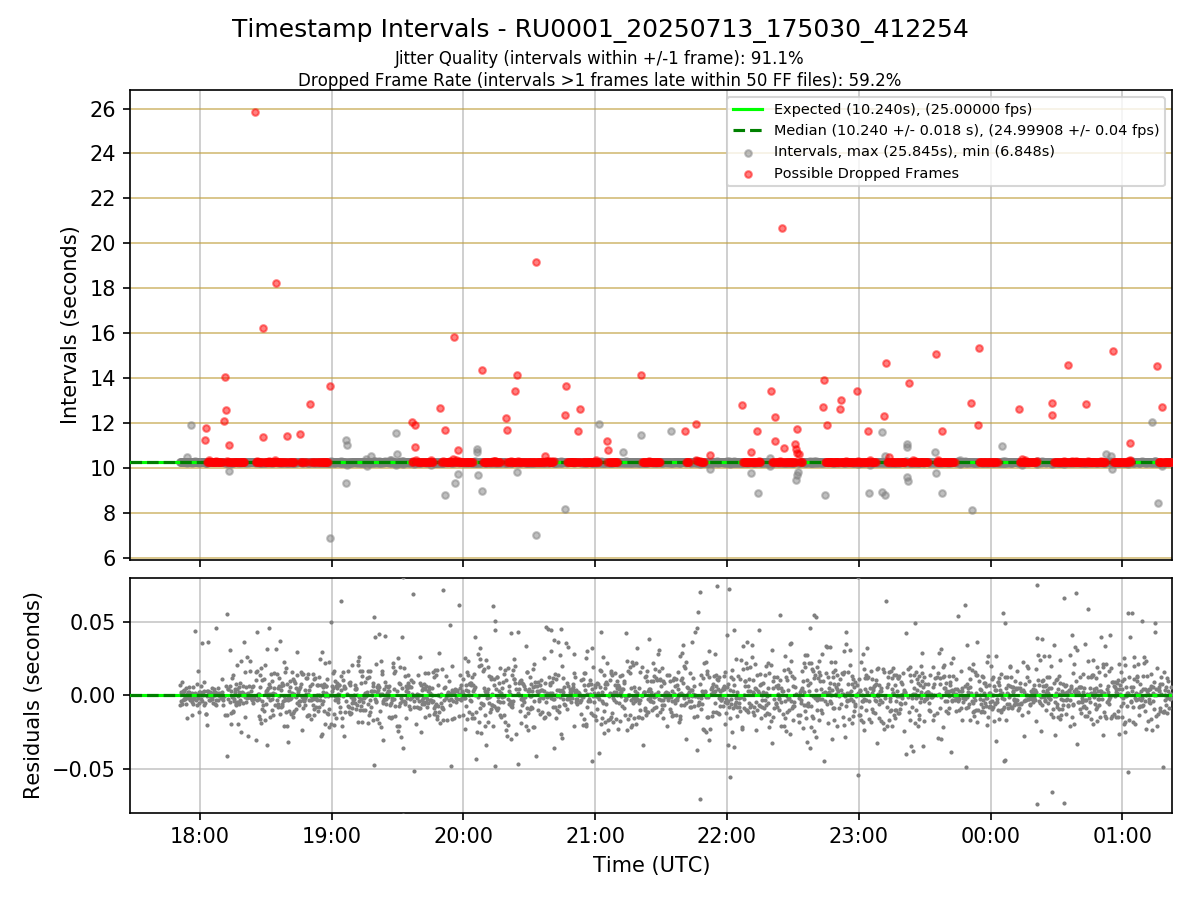Click the 'Intervals (seconds)' y-axis label

click(x=69, y=325)
